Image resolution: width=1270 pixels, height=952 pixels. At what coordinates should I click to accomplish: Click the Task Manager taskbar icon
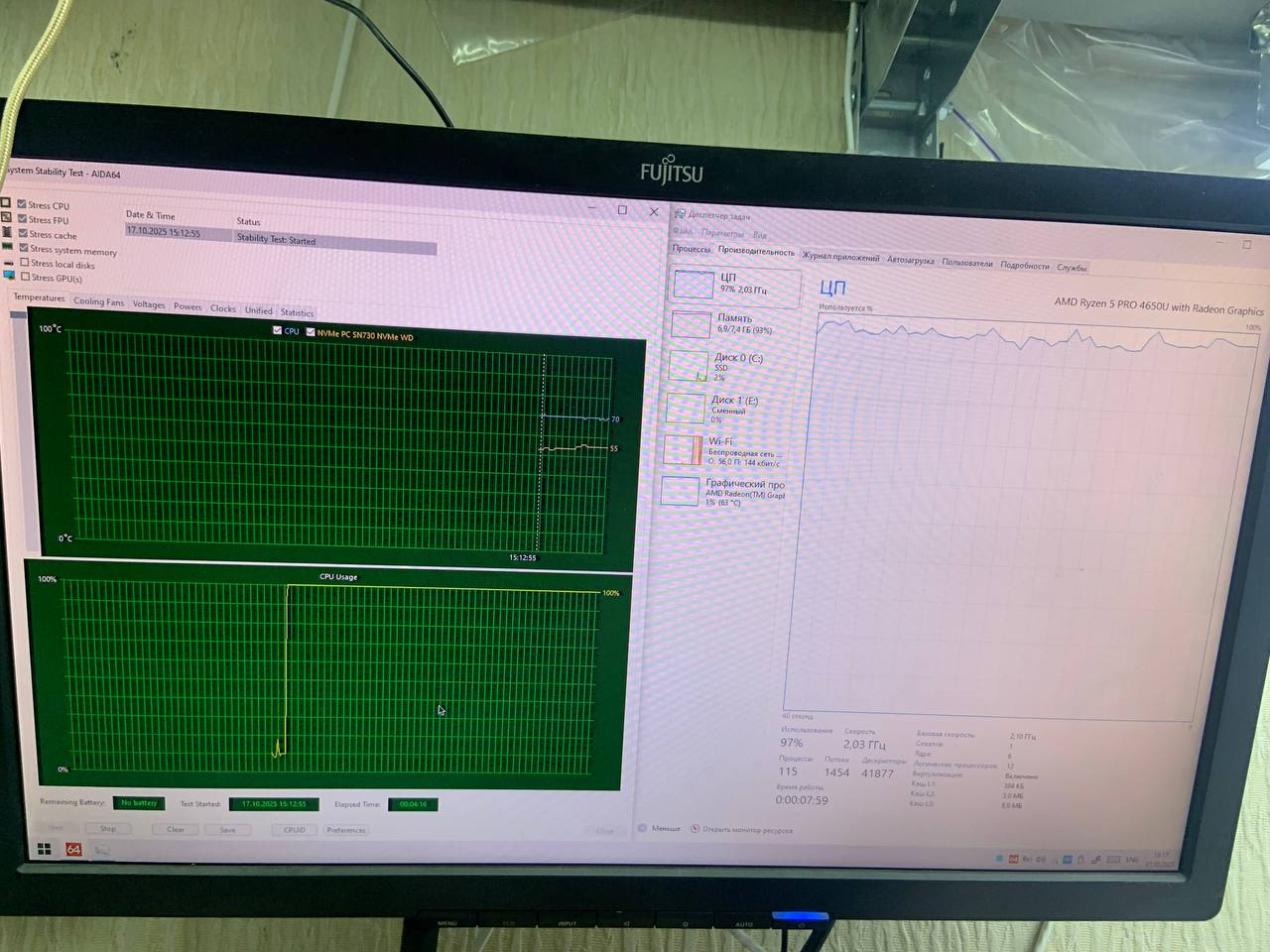101,851
